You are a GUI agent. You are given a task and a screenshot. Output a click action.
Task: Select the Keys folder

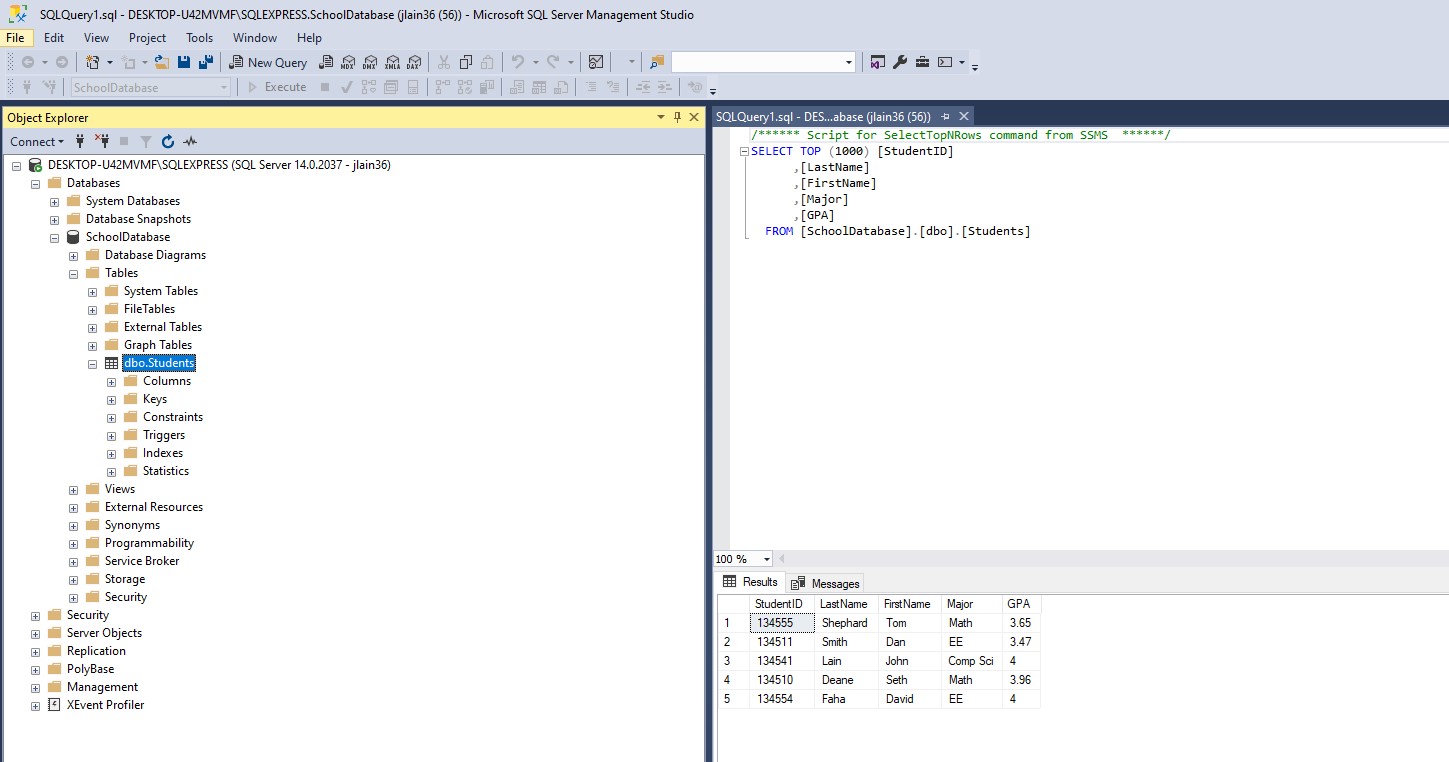pos(155,399)
